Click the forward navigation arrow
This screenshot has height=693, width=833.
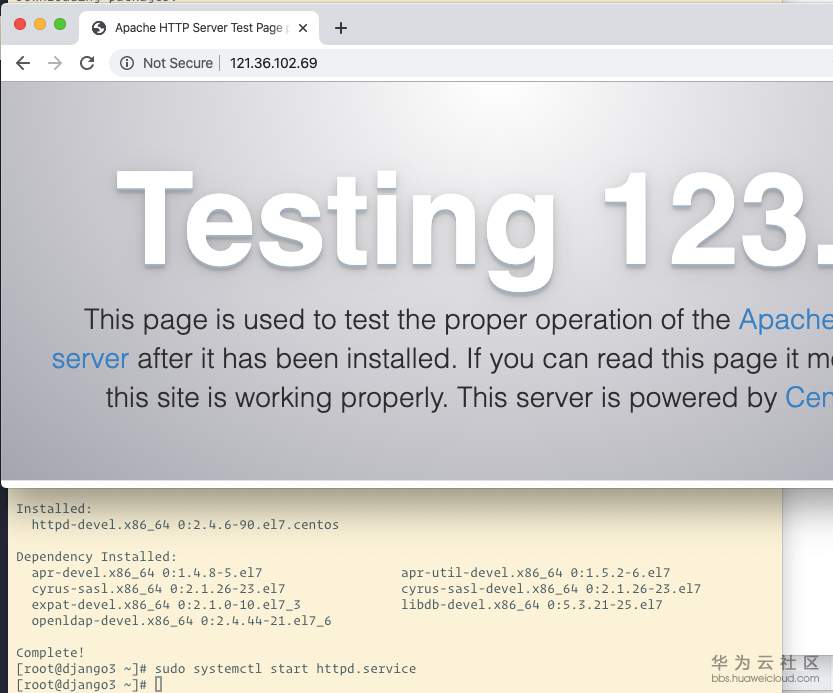pyautogui.click(x=55, y=63)
